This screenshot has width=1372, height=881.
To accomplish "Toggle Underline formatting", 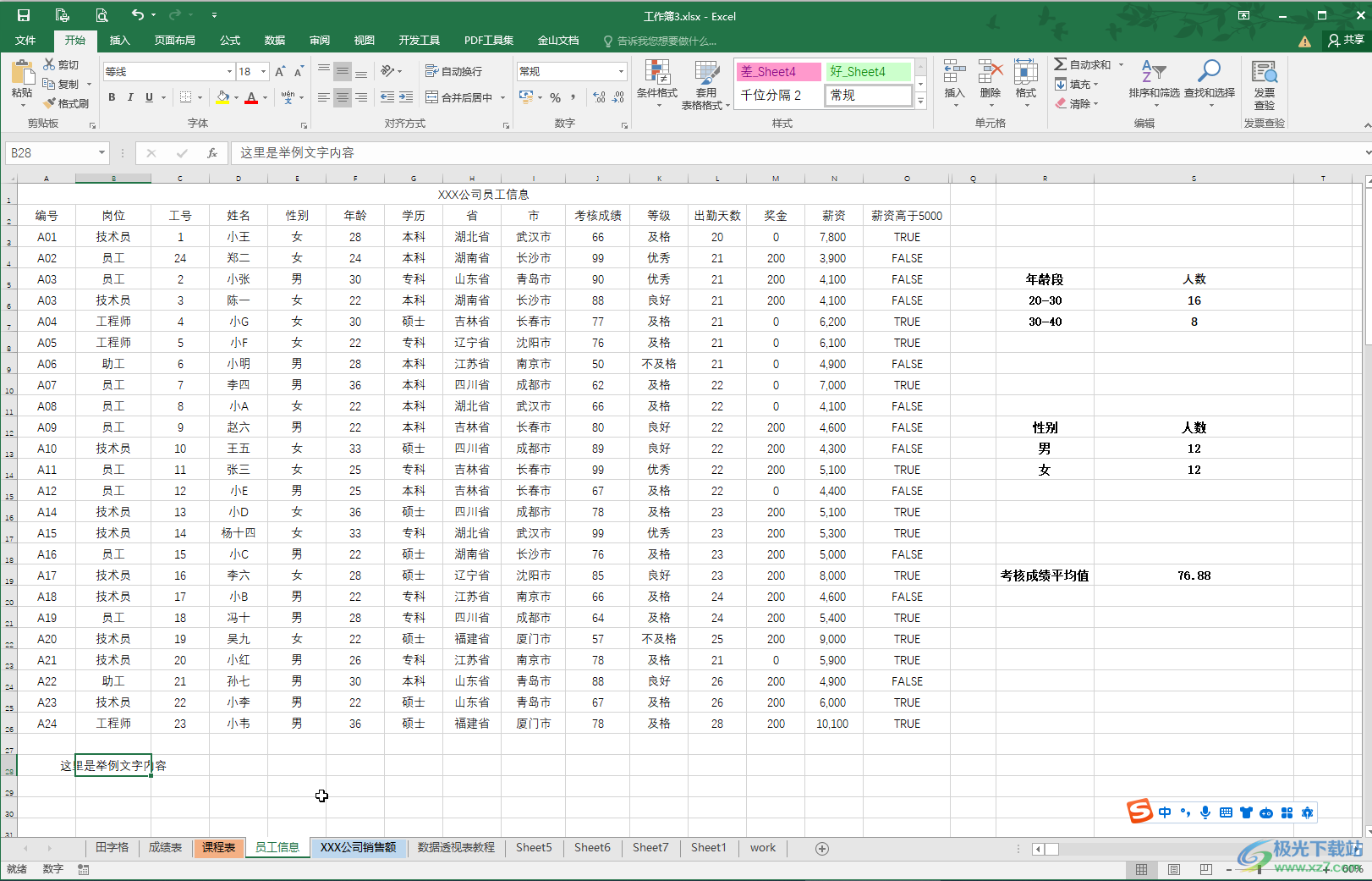I will [149, 97].
